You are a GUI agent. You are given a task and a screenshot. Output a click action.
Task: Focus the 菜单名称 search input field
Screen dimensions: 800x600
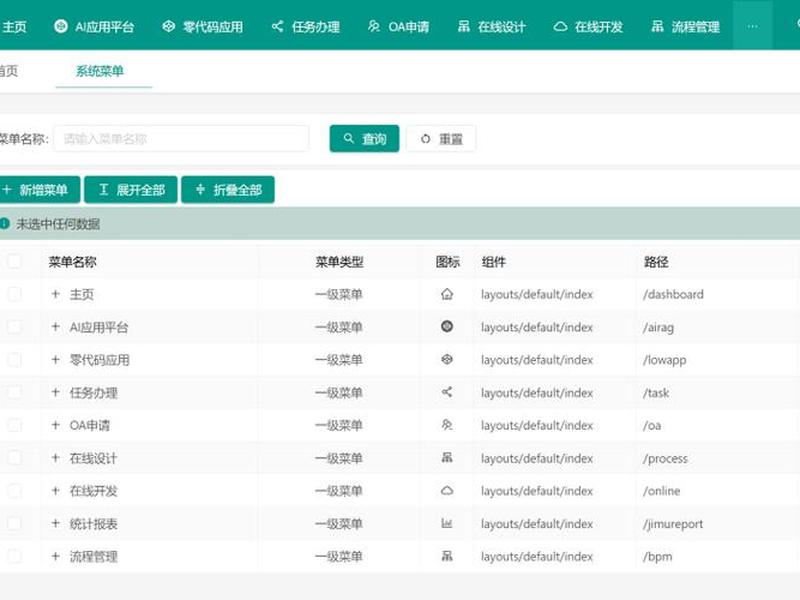tap(181, 139)
